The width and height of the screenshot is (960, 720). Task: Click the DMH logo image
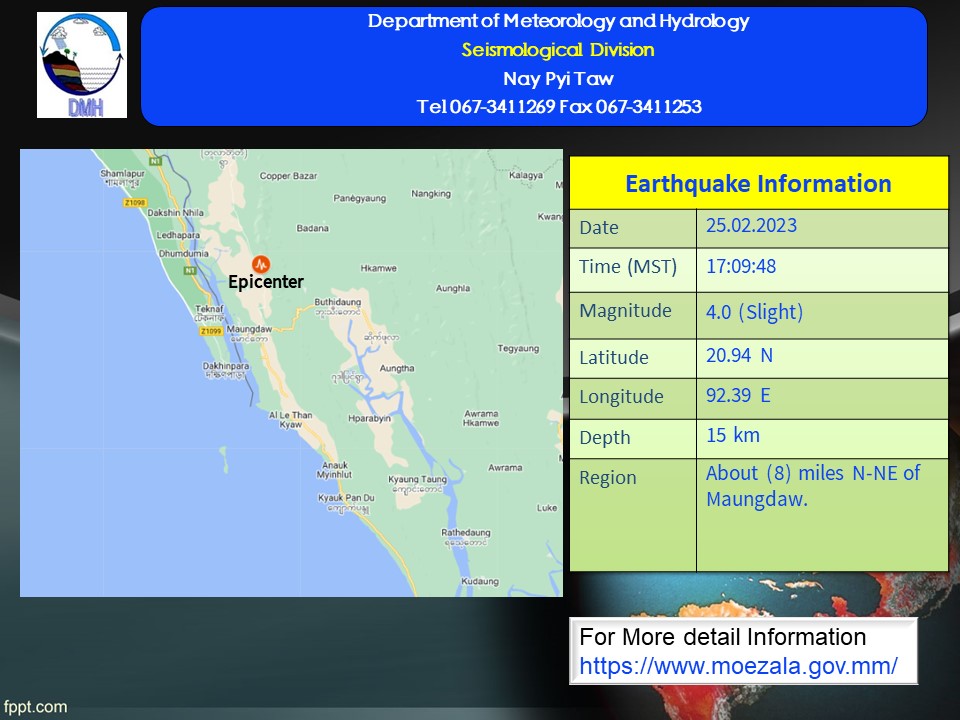tap(82, 65)
